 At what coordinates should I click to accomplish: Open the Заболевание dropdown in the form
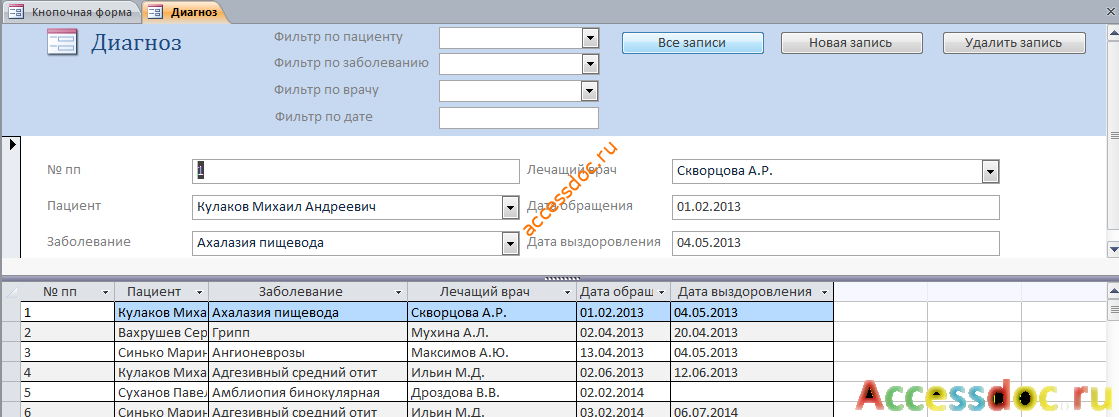pyautogui.click(x=510, y=243)
